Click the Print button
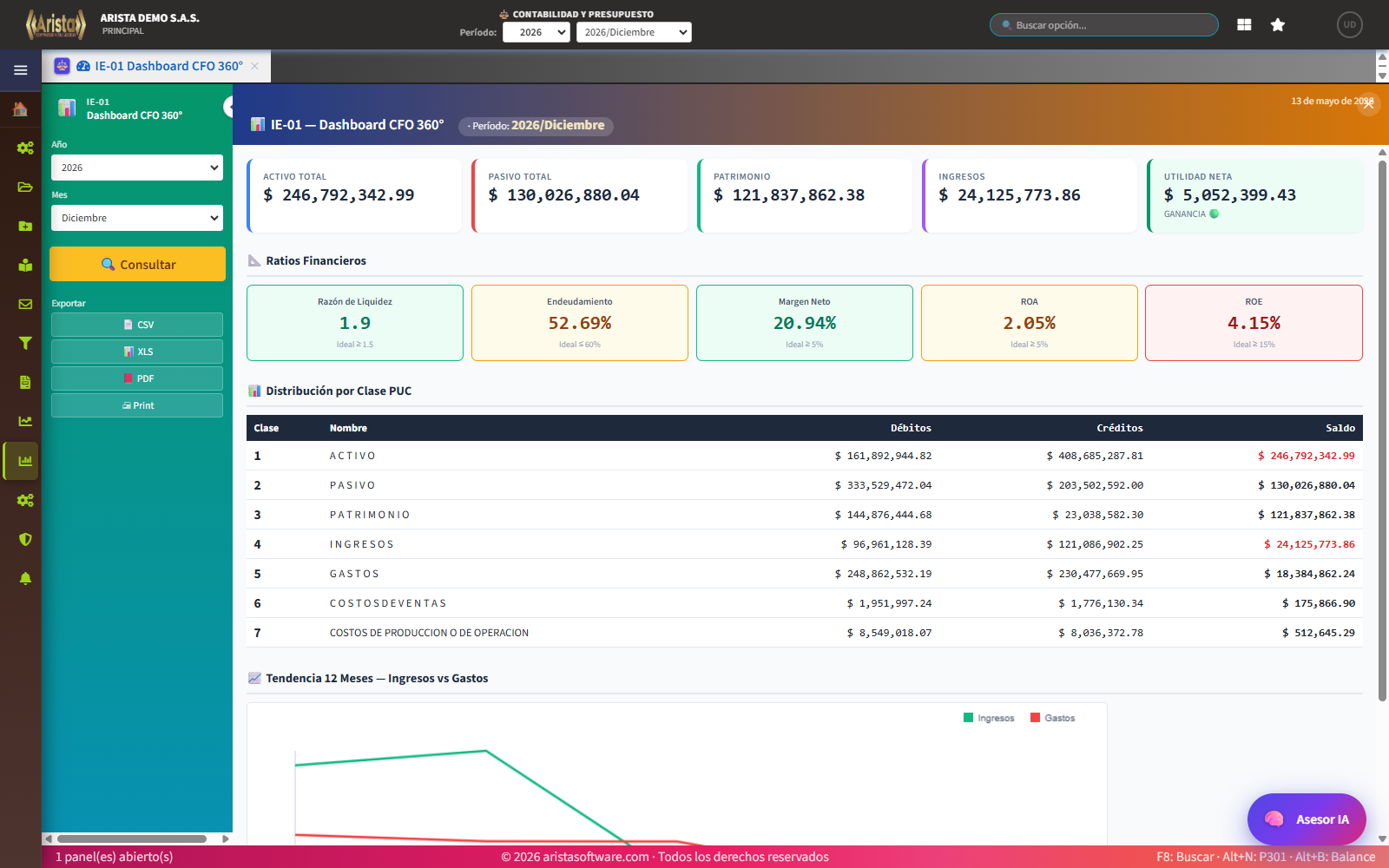Screen dimensions: 1389x868 point(137,405)
